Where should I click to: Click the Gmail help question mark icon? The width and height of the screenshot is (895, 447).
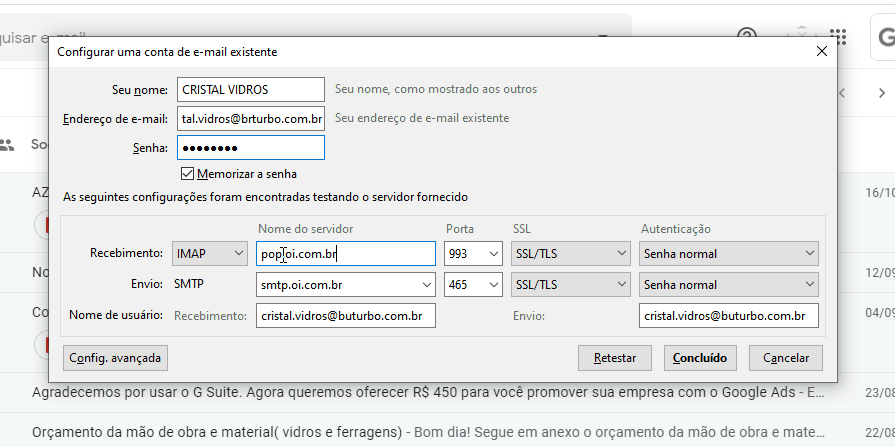coord(746,36)
